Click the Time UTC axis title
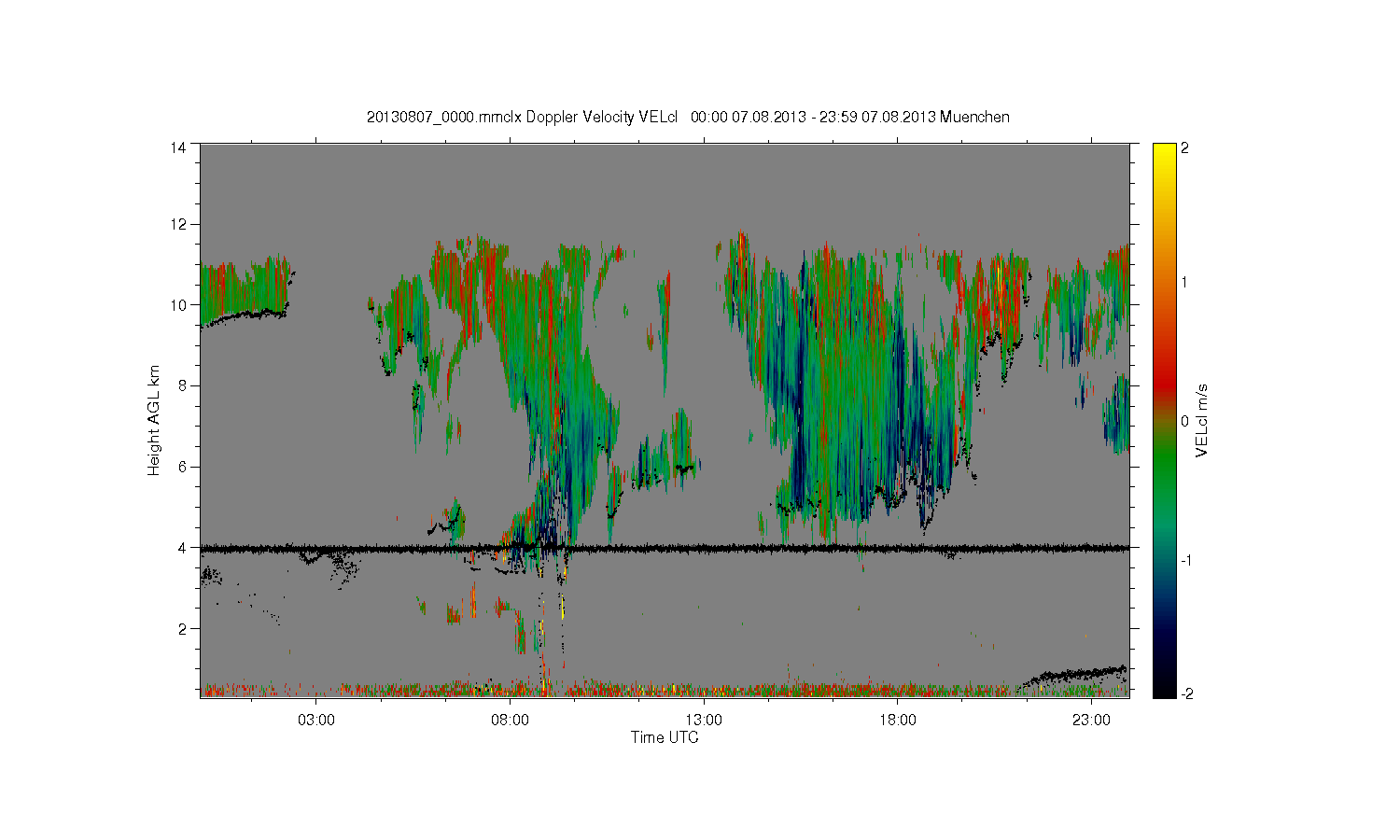Screen dimensions: 1400x840 665,737
